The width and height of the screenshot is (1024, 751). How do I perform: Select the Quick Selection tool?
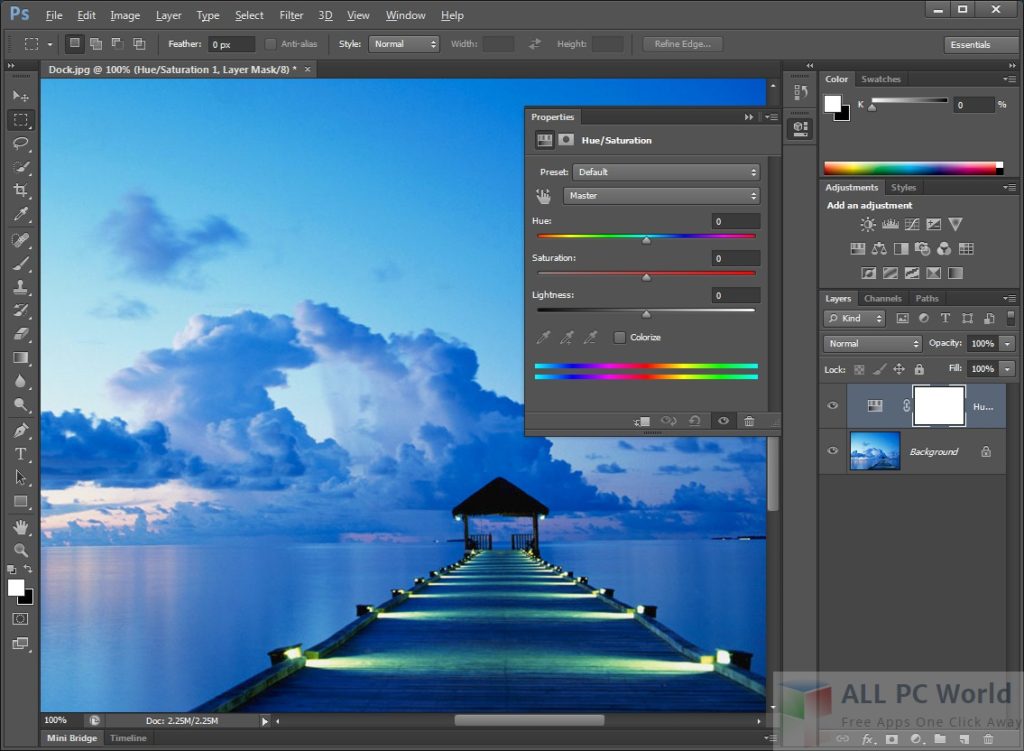click(x=20, y=167)
